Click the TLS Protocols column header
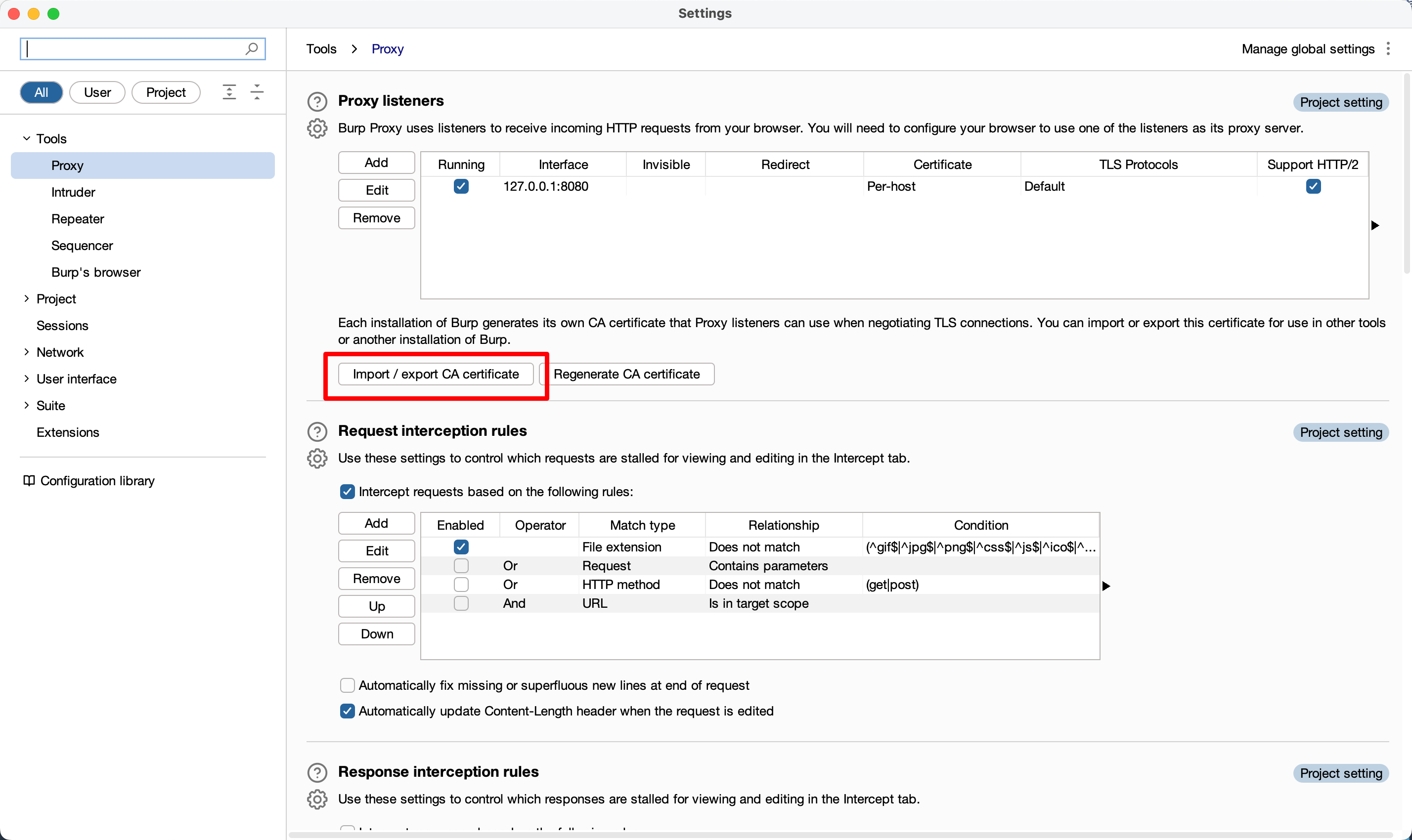Viewport: 1412px width, 840px height. 1139,164
